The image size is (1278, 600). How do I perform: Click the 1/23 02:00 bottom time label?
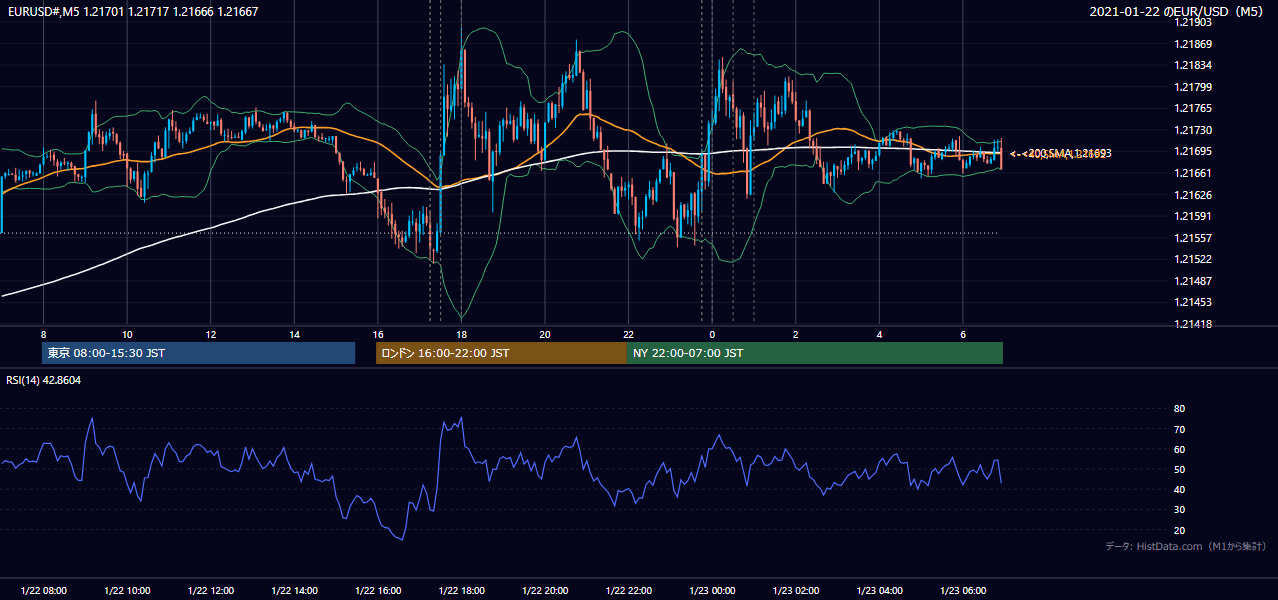796,591
